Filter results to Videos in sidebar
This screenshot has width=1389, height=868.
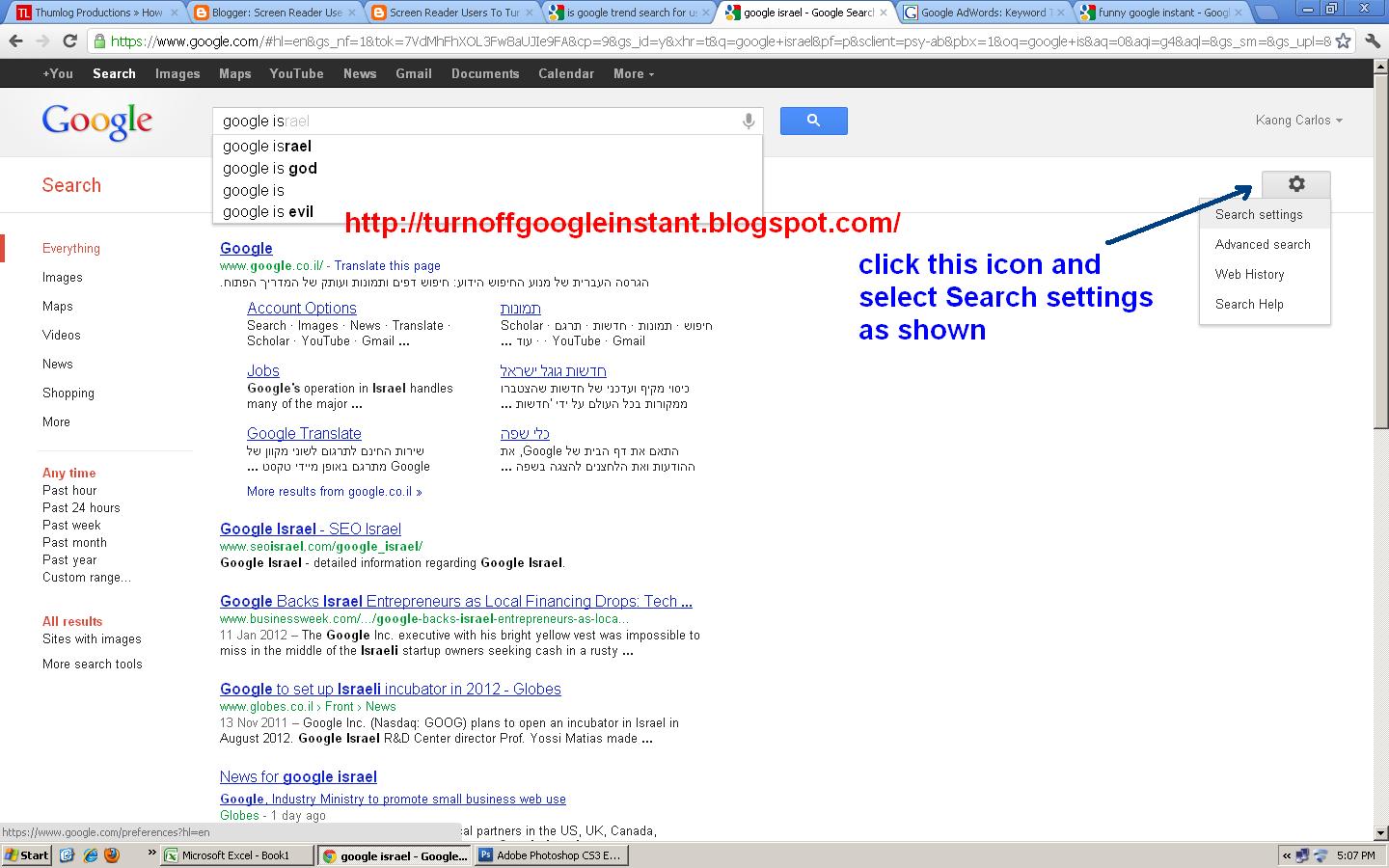click(62, 336)
